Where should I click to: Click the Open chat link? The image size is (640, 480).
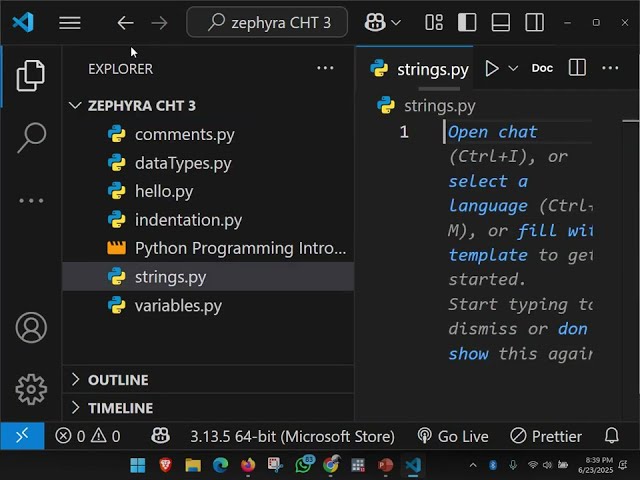point(493,132)
